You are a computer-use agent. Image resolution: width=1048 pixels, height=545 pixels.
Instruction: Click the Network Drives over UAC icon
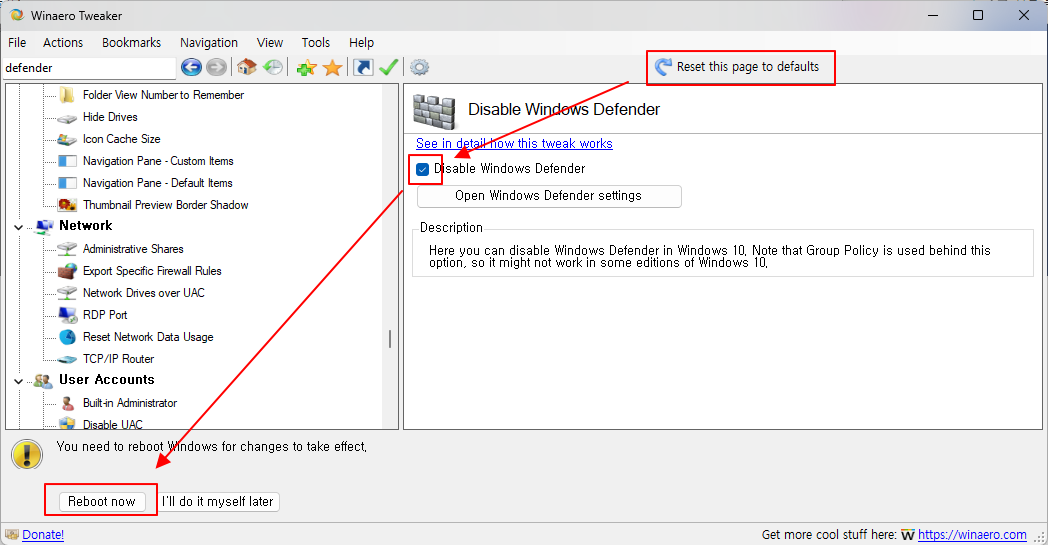pyautogui.click(x=67, y=294)
